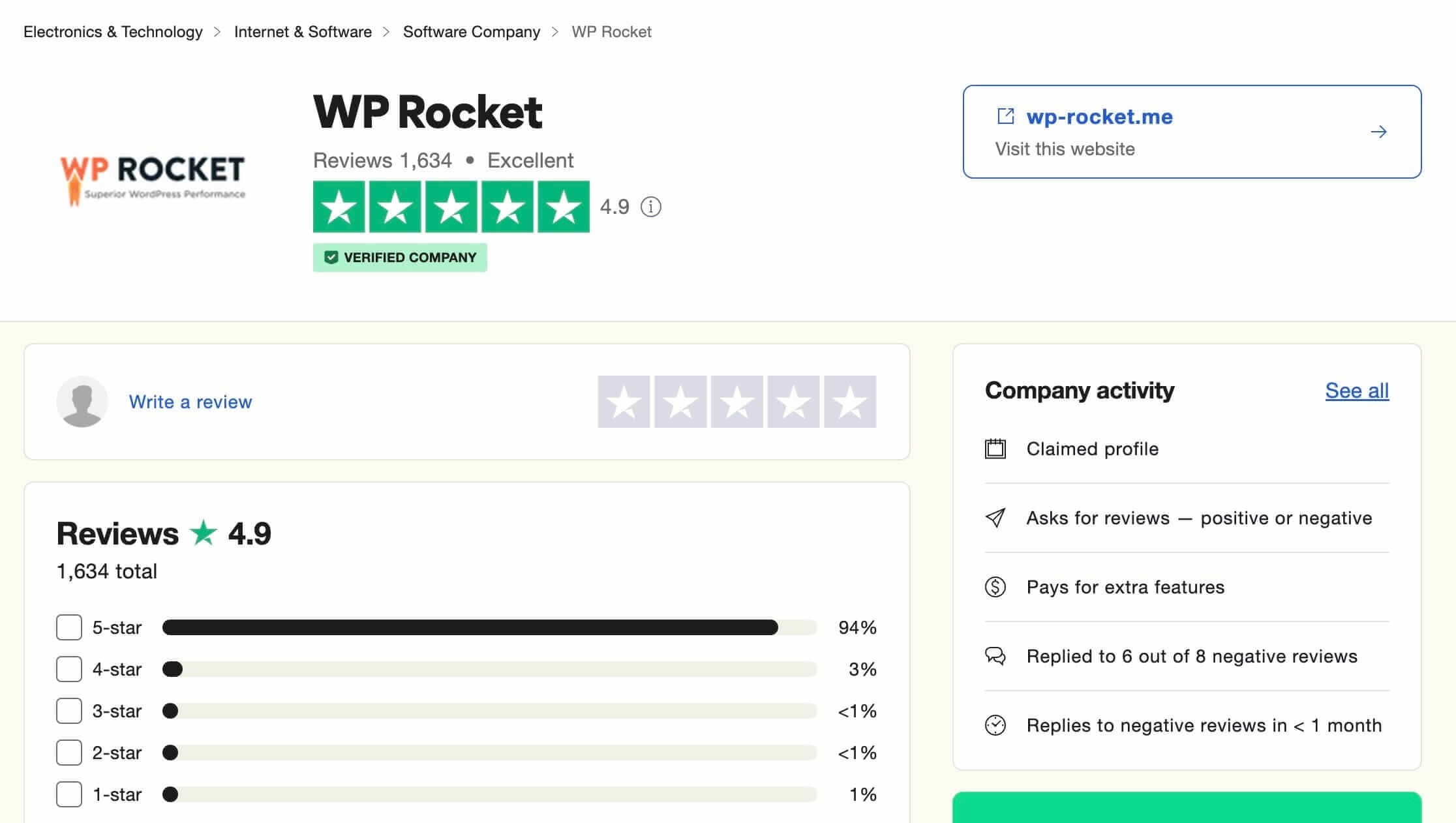Click the blank user avatar icon
This screenshot has height=823, width=1456.
point(81,401)
